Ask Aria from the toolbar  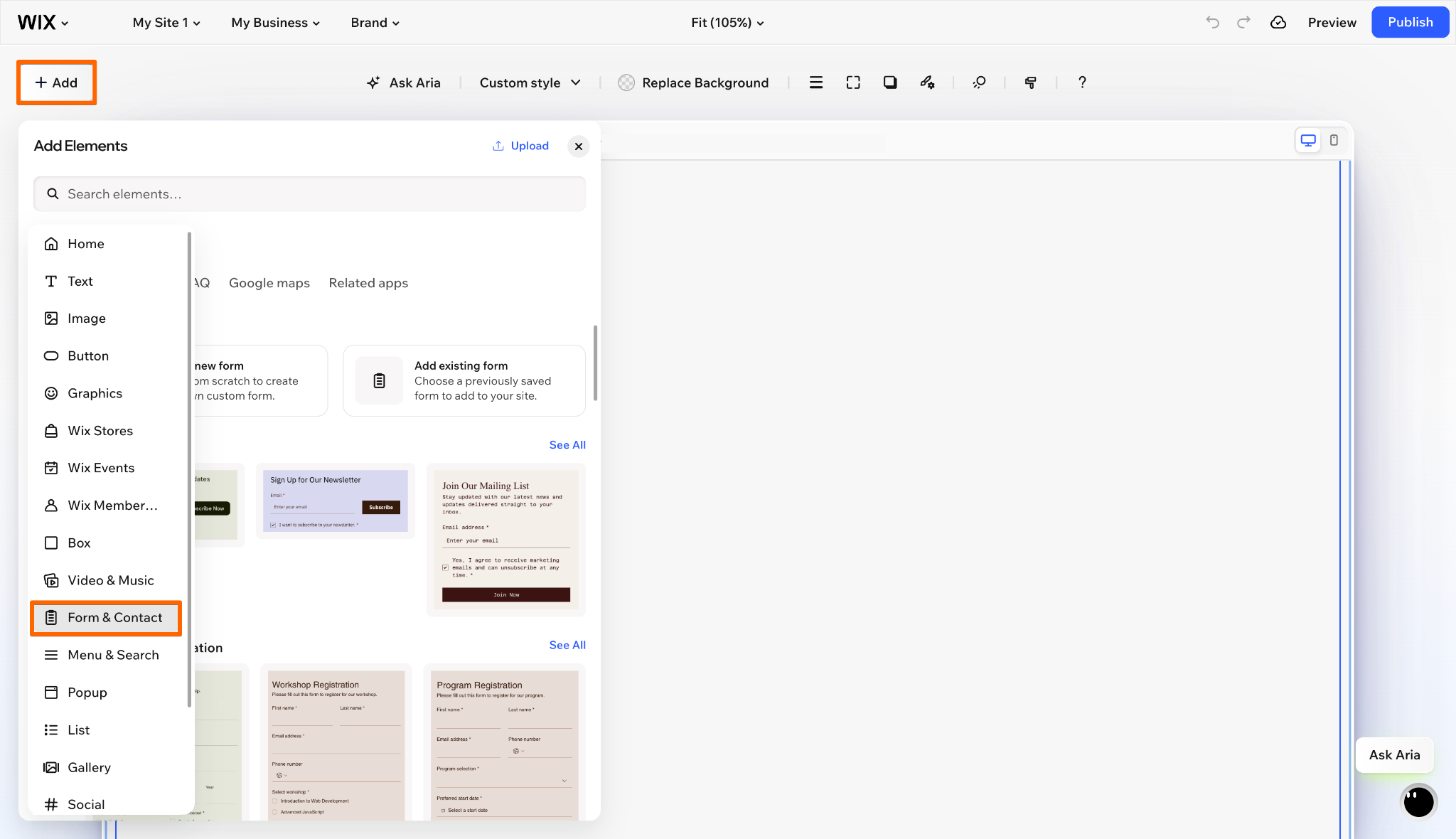(x=403, y=82)
